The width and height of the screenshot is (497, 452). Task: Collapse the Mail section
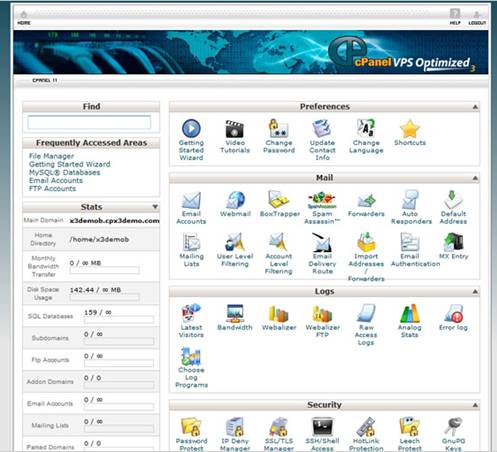coord(475,178)
